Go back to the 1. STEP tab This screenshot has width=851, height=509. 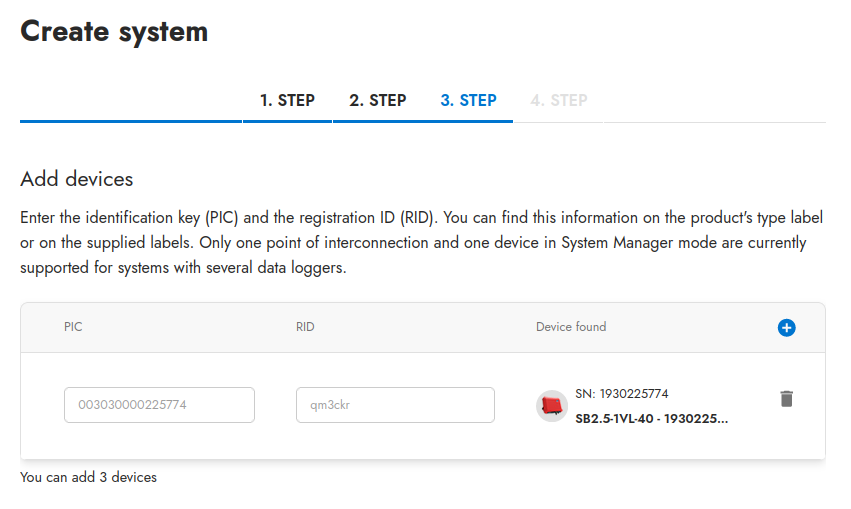point(287,100)
